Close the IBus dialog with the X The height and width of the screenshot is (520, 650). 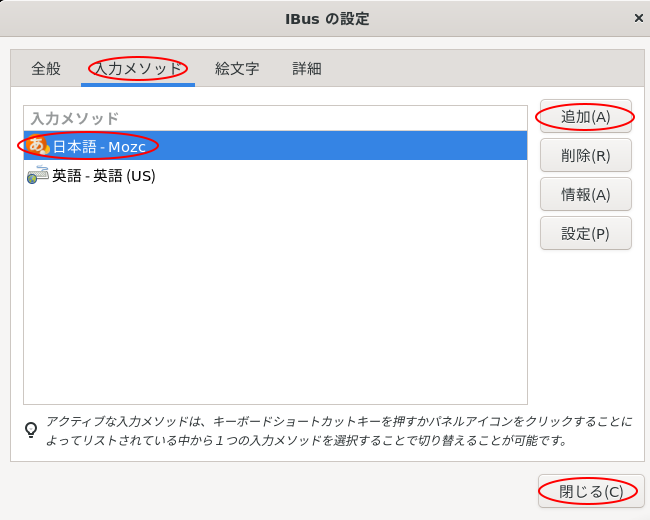[x=638, y=18]
